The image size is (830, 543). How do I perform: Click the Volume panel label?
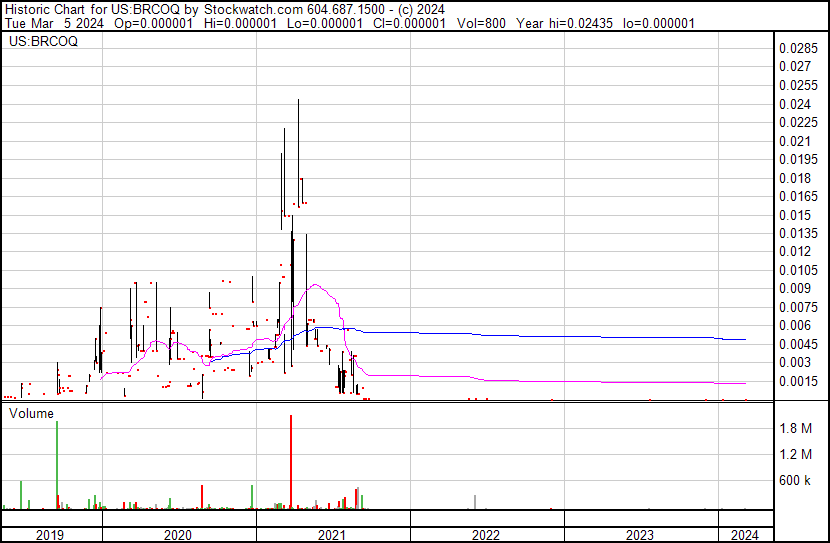click(31, 412)
